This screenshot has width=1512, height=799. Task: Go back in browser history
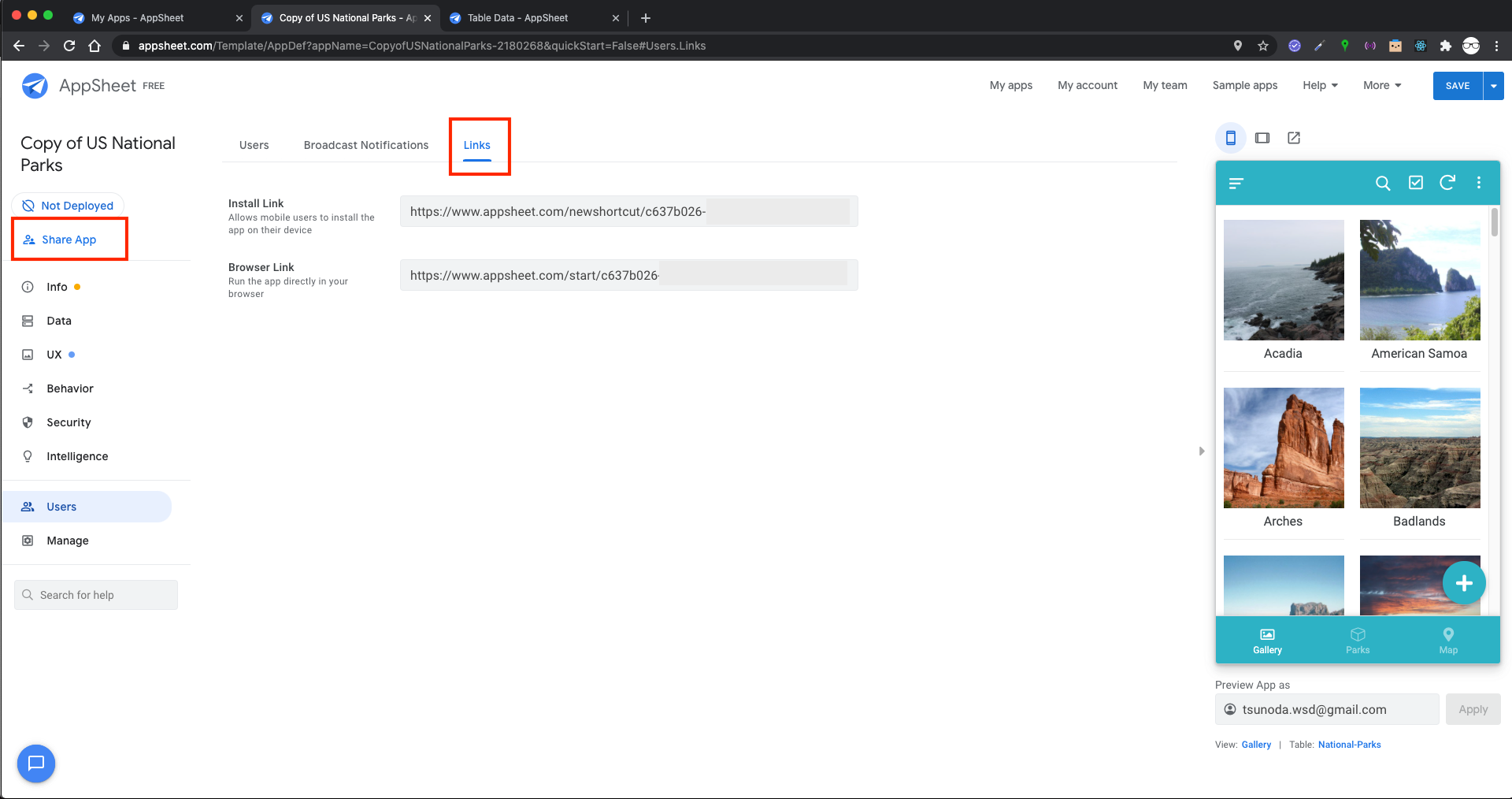19,46
